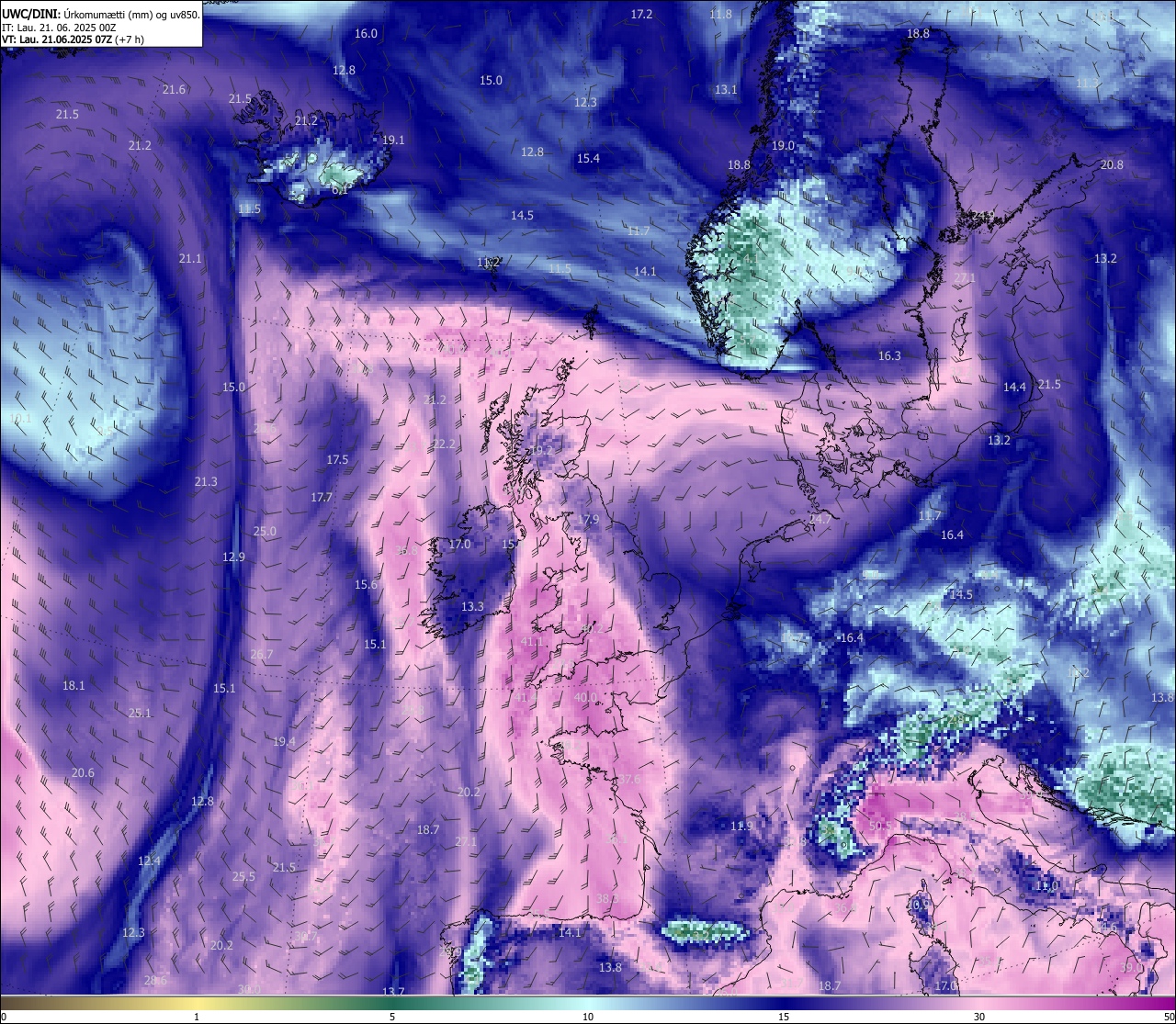Click the 'VT: Lau. 21.06.2025 07Z (+7 h)' line
Image resolution: width=1176 pixels, height=1024 pixels.
click(x=73, y=39)
